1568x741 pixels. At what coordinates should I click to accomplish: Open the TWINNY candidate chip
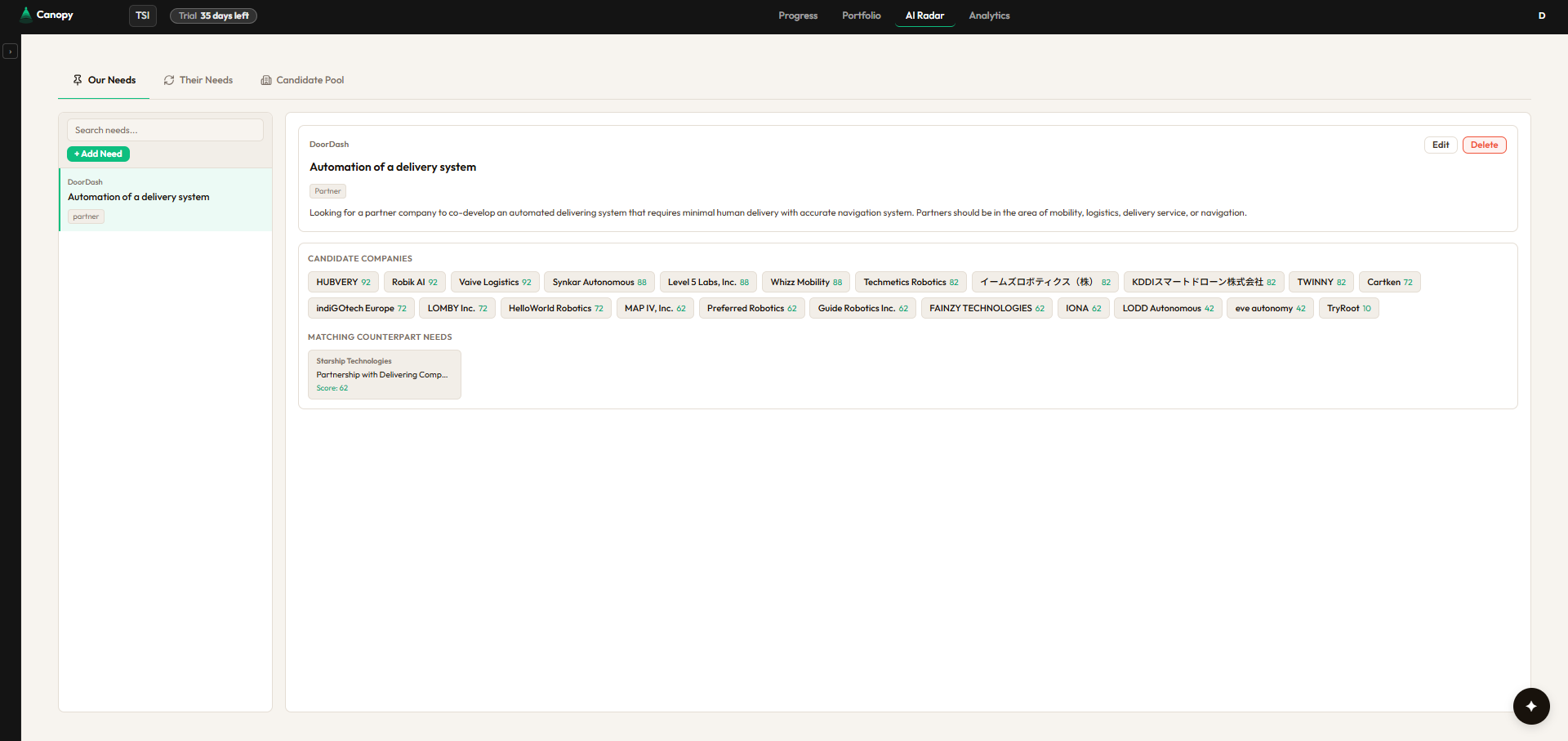(x=1321, y=282)
